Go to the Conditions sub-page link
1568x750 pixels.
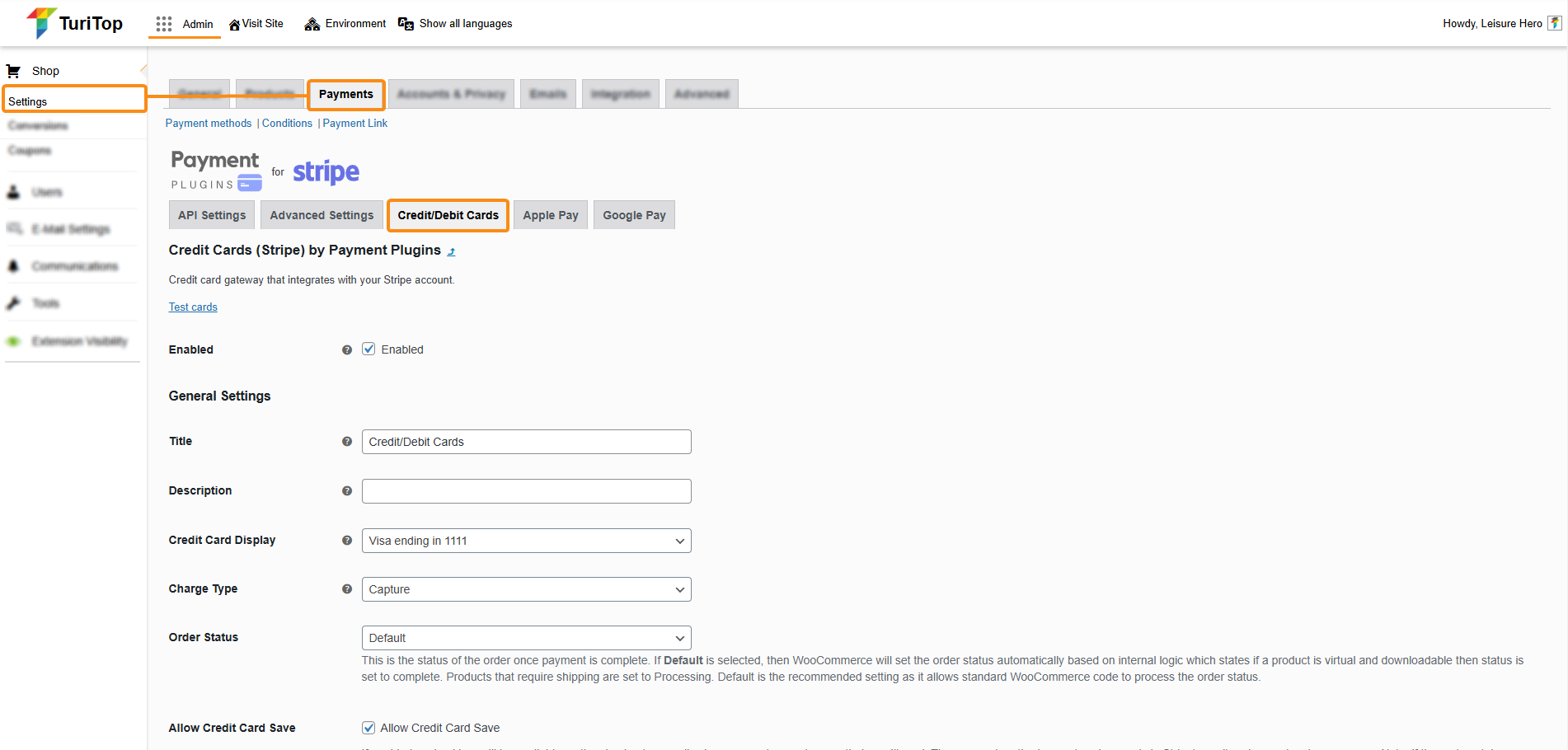point(287,123)
